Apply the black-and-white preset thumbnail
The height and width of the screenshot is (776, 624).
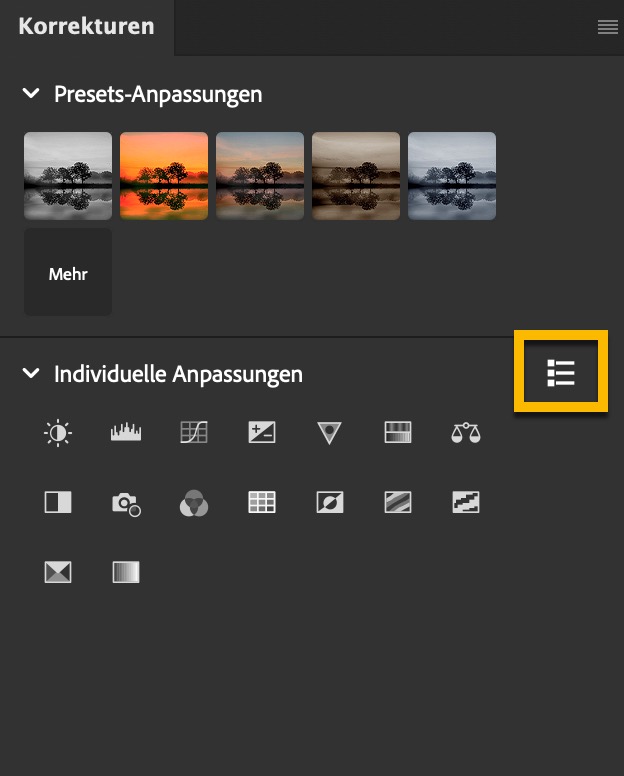tap(68, 176)
